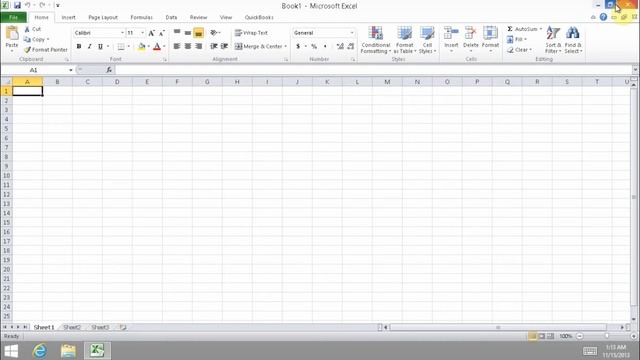Viewport: 640px width, 360px height.
Task: Open Sort & Filter menu
Action: [x=553, y=40]
